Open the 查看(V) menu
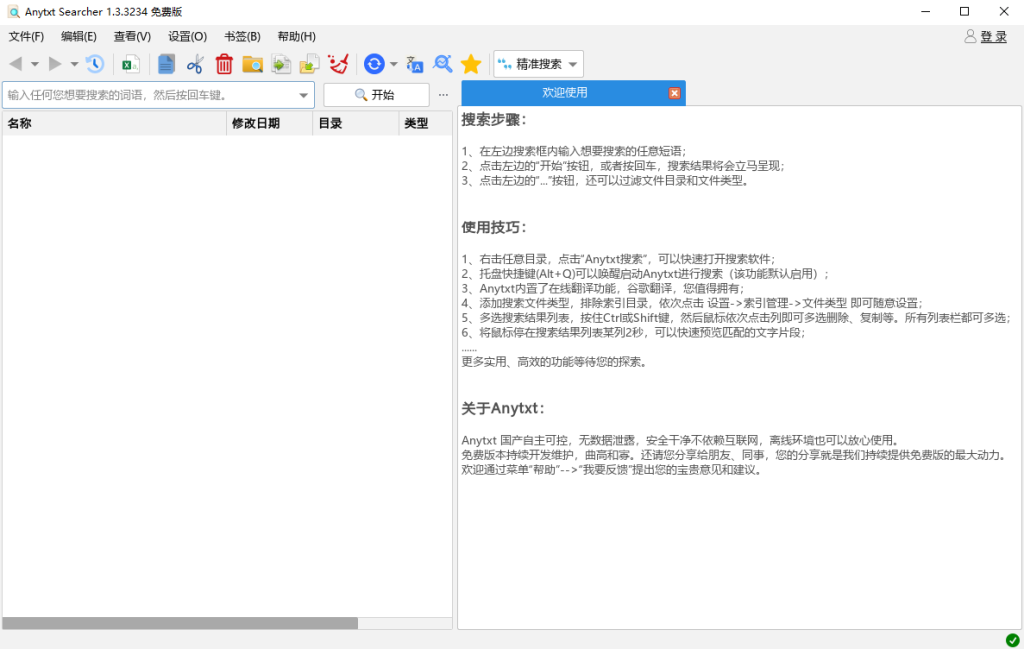Image resolution: width=1024 pixels, height=649 pixels. (x=132, y=37)
